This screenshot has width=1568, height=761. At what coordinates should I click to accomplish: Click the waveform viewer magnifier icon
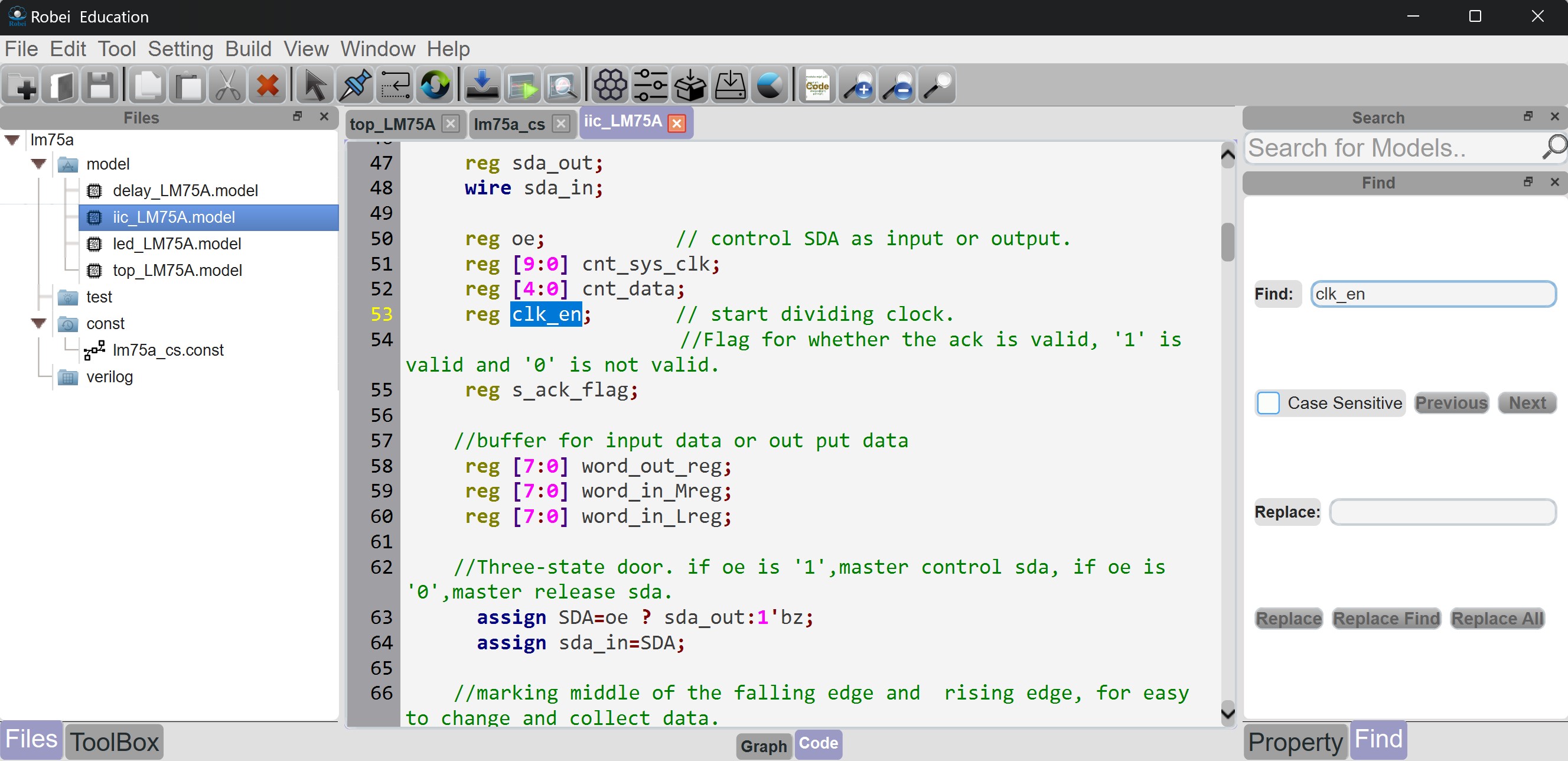(x=562, y=85)
